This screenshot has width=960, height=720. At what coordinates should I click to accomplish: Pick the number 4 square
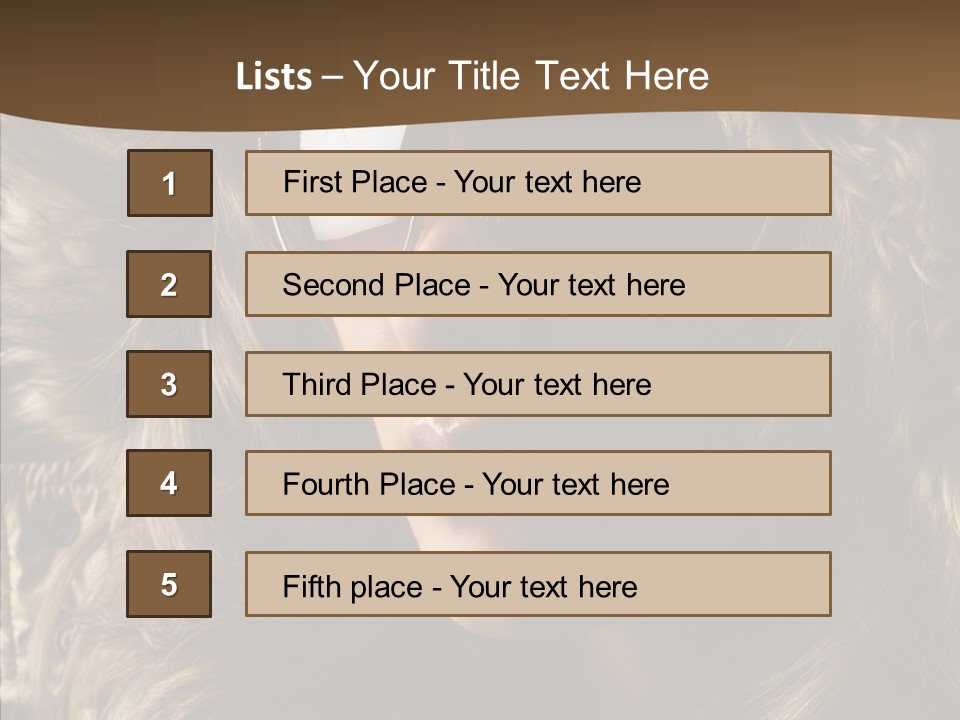point(169,483)
